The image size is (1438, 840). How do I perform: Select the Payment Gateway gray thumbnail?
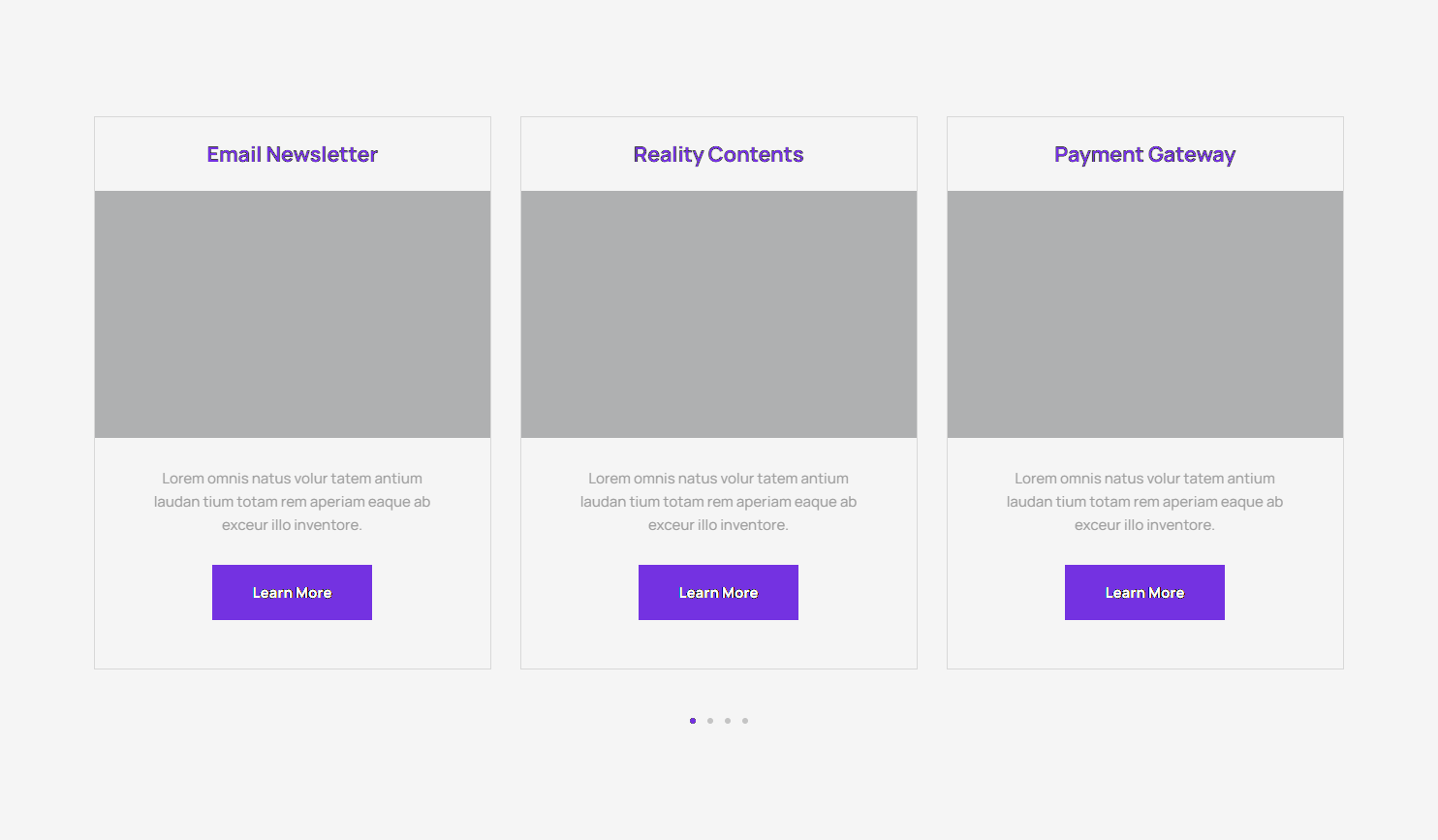coord(1144,314)
